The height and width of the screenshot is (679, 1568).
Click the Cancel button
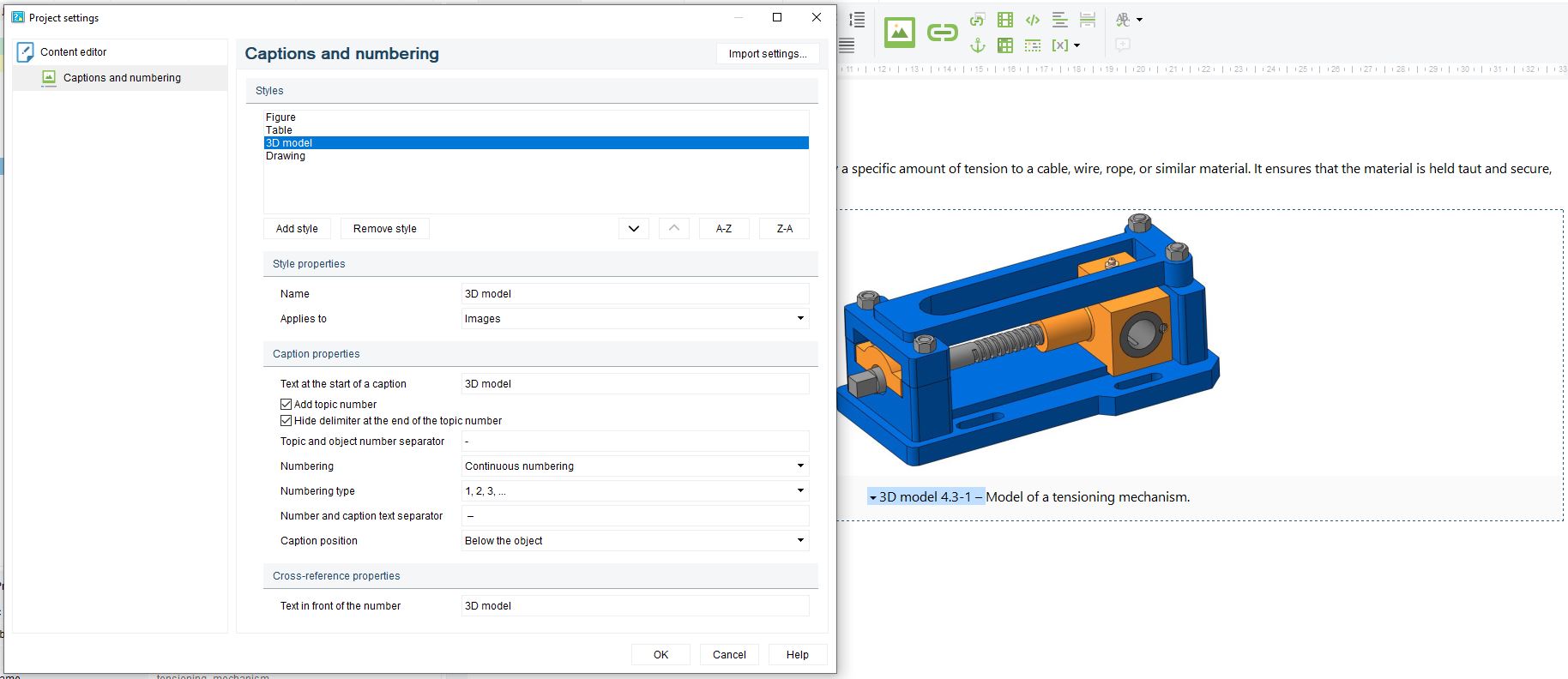(729, 654)
